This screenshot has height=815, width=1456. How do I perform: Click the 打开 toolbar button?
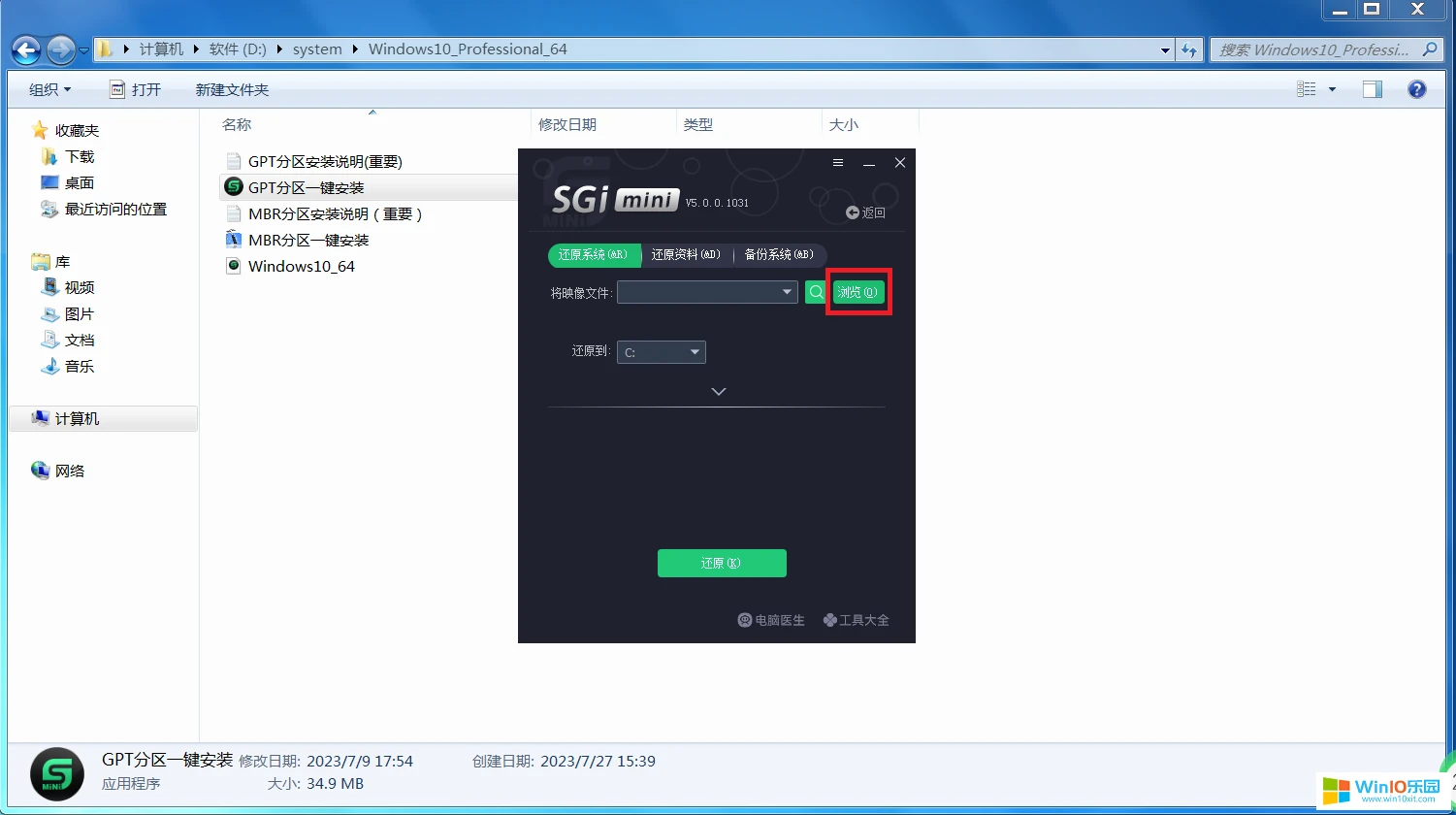coord(135,89)
